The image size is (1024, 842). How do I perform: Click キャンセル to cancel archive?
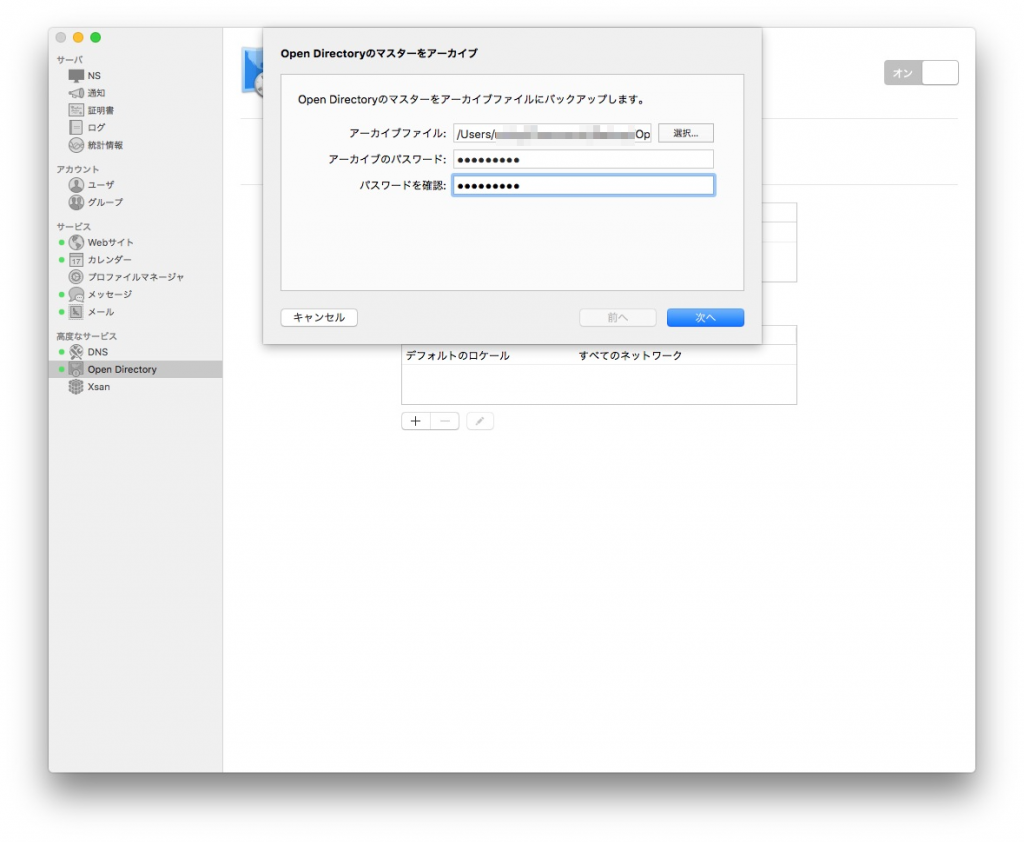click(319, 317)
